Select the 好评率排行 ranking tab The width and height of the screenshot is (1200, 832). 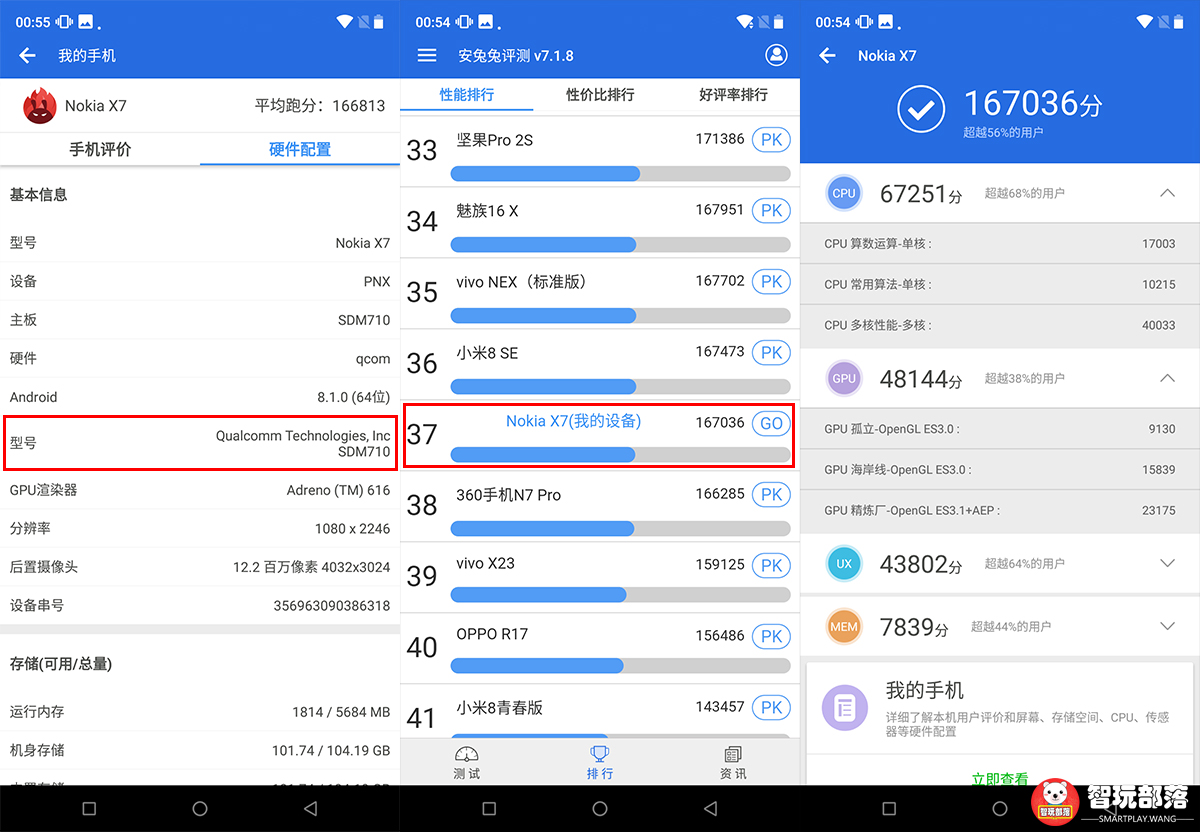[x=733, y=95]
